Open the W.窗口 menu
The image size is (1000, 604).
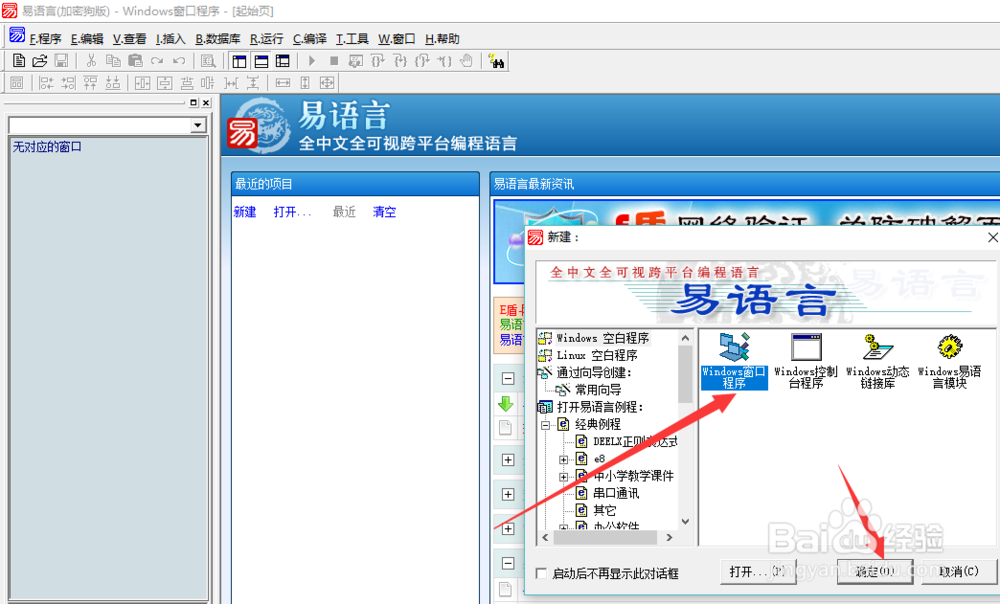click(397, 39)
